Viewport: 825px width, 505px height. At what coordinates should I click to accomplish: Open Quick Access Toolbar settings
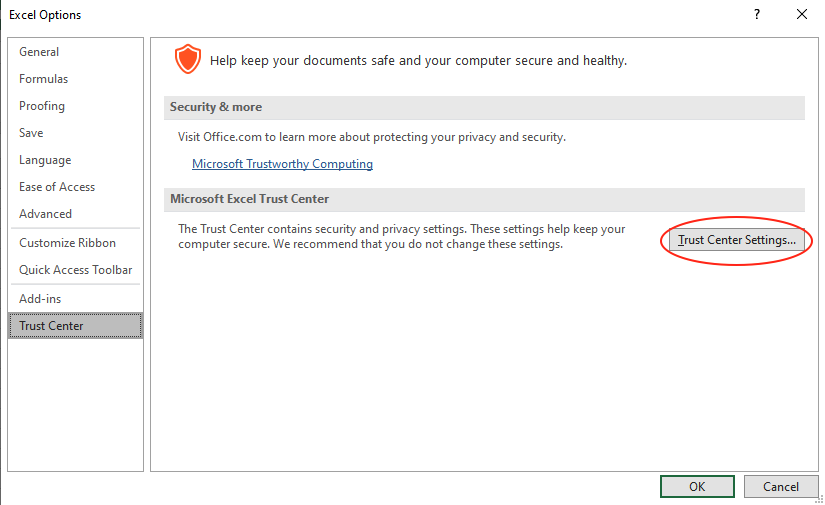click(75, 270)
